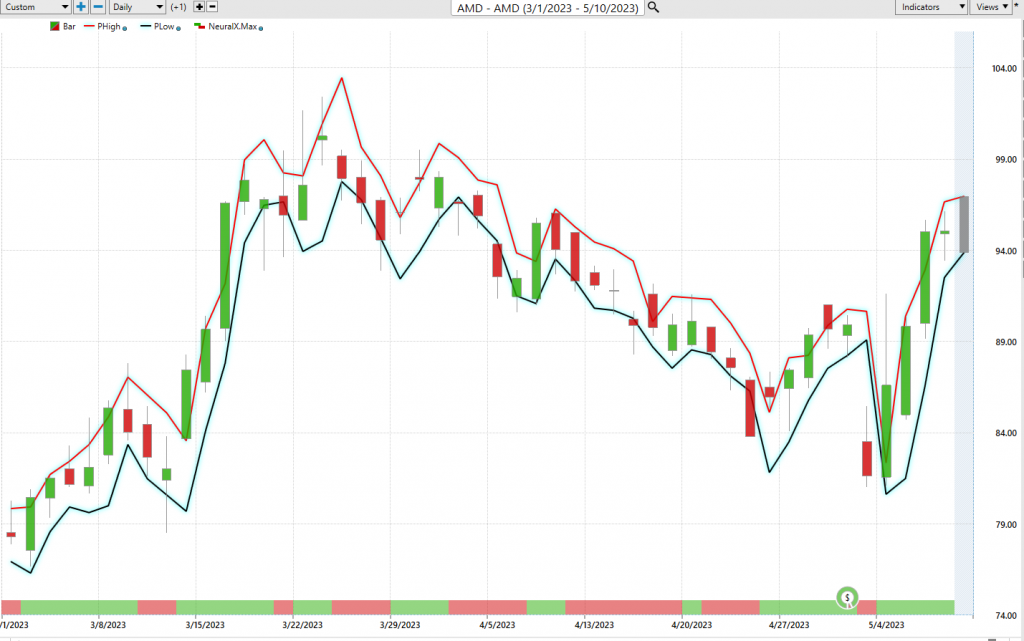The height and width of the screenshot is (641, 1024).
Task: Click the NeuralX.Max legend label
Action: tap(232, 27)
